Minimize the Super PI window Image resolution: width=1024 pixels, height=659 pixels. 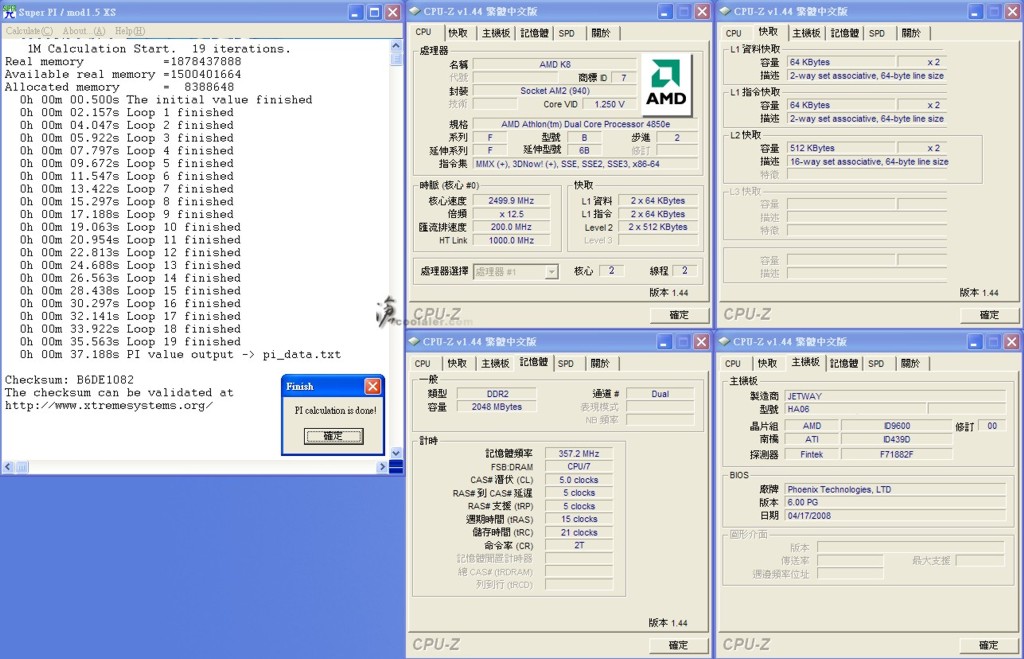(x=355, y=12)
